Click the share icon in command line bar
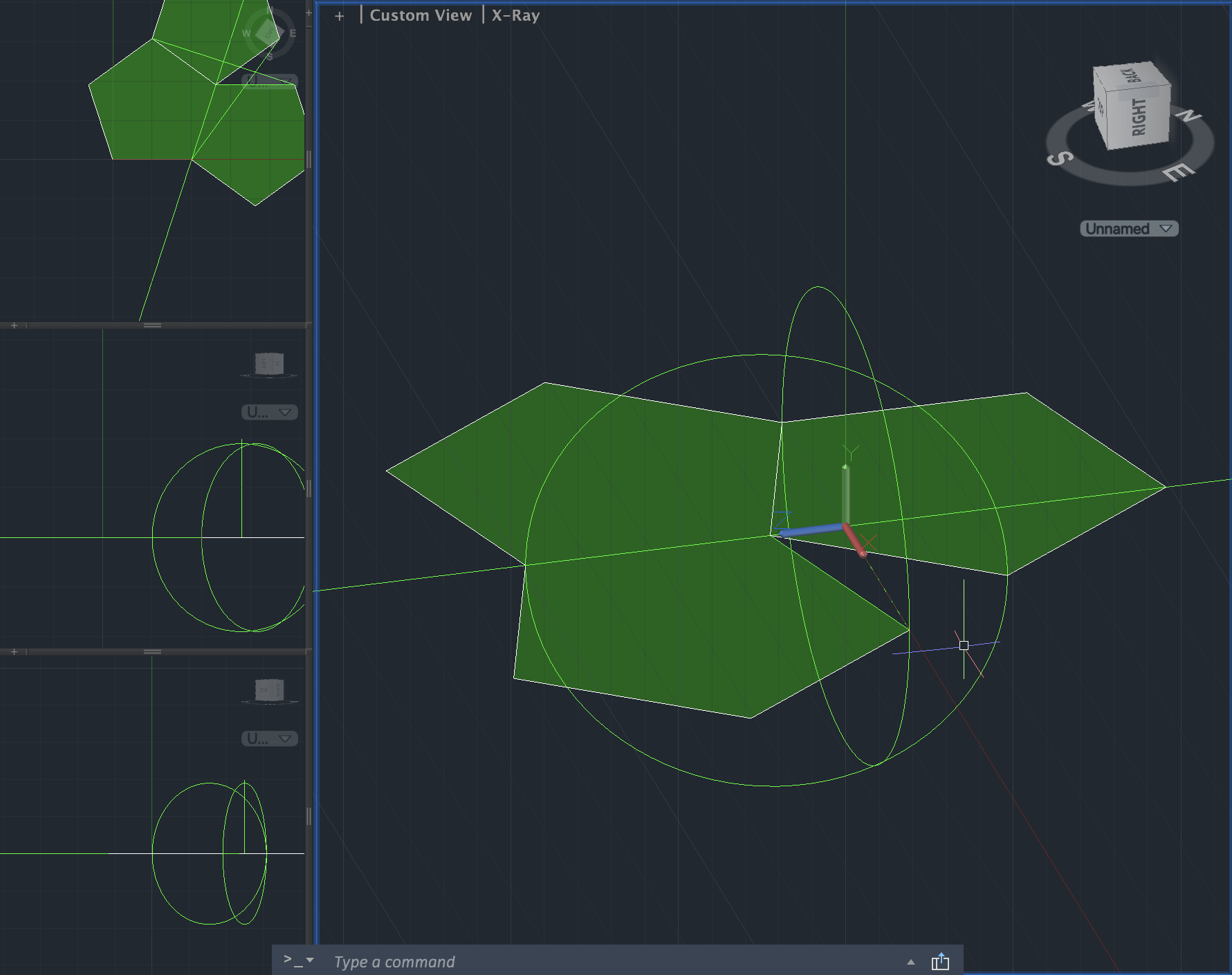The height and width of the screenshot is (975, 1232). [x=940, y=962]
